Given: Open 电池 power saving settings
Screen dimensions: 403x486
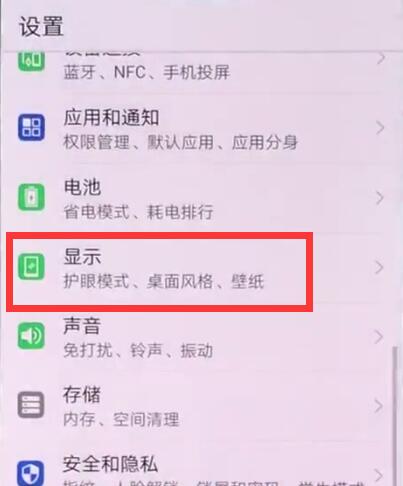Looking at the screenshot, I should point(201,198).
